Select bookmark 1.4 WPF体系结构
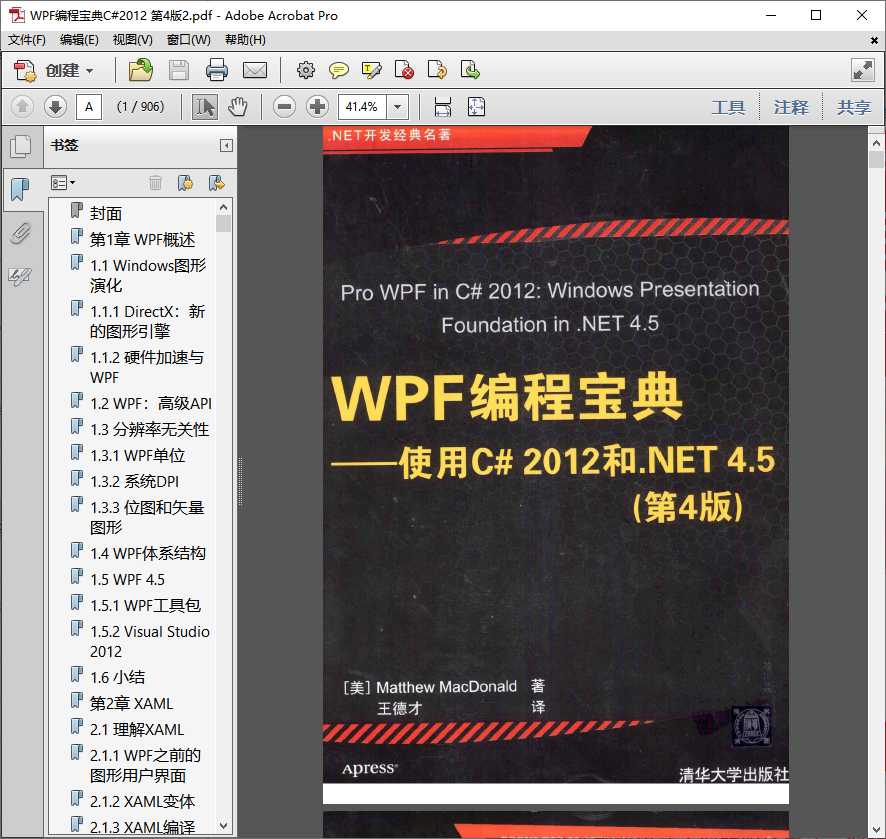886x839 pixels. 147,553
